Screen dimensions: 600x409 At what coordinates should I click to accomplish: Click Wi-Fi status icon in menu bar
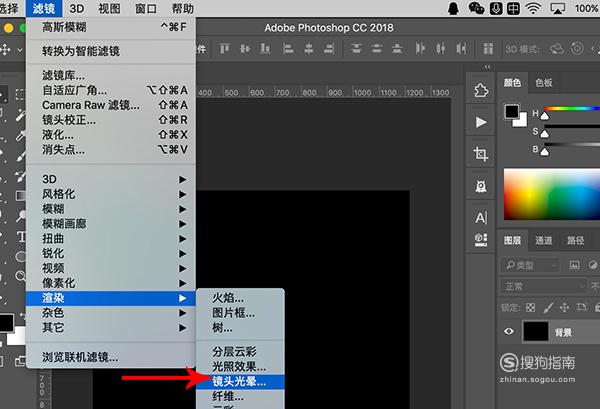[x=533, y=8]
